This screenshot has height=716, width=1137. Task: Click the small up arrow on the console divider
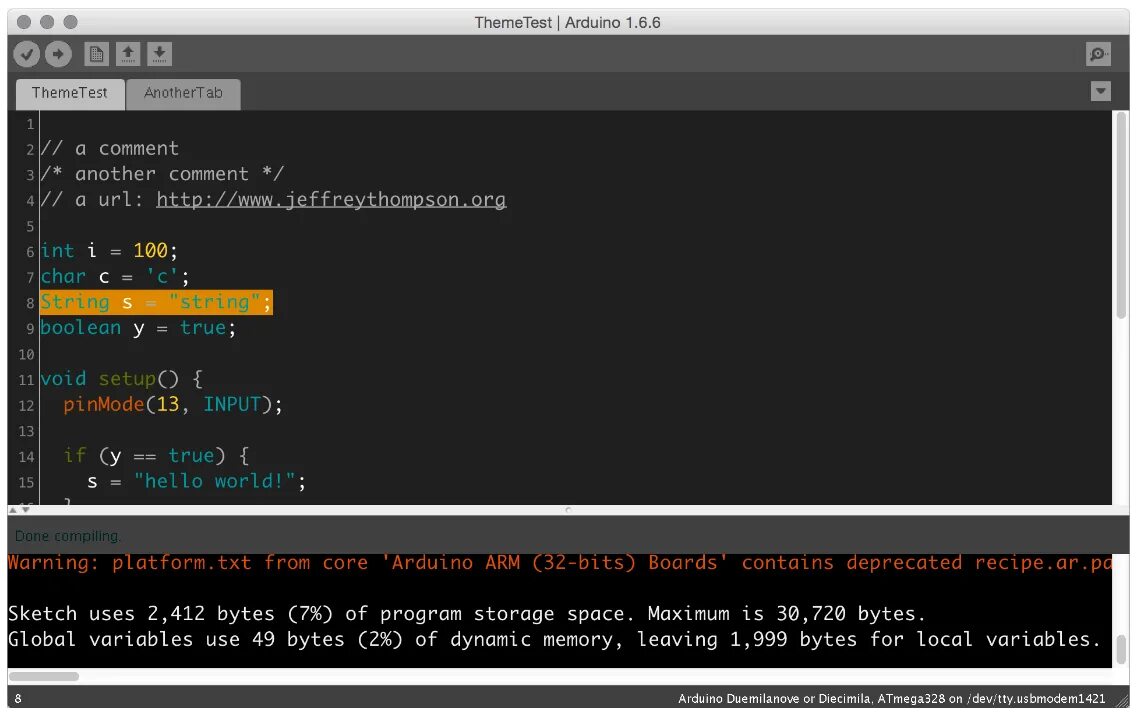click(x=12, y=510)
